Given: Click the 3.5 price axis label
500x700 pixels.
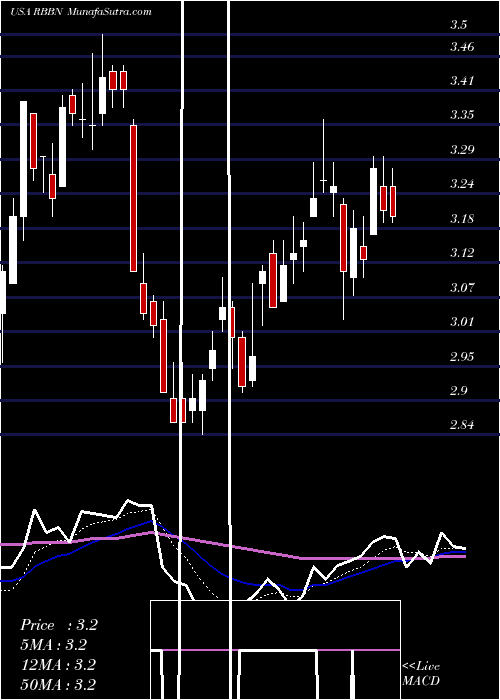Looking at the screenshot, I should [x=458, y=25].
